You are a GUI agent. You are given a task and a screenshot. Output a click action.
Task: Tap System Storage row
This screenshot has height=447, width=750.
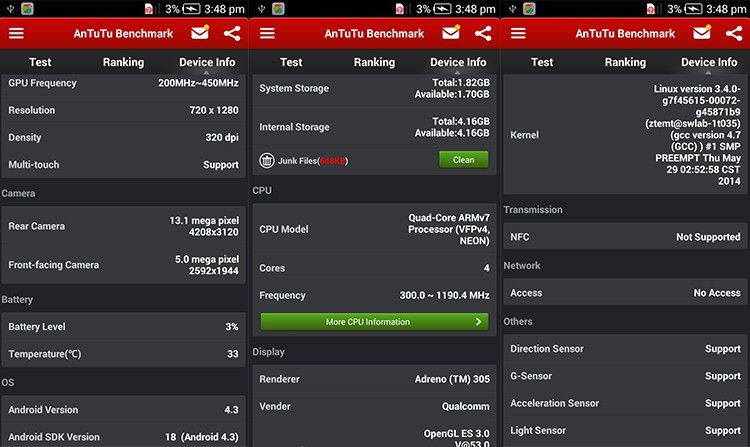tap(375, 88)
